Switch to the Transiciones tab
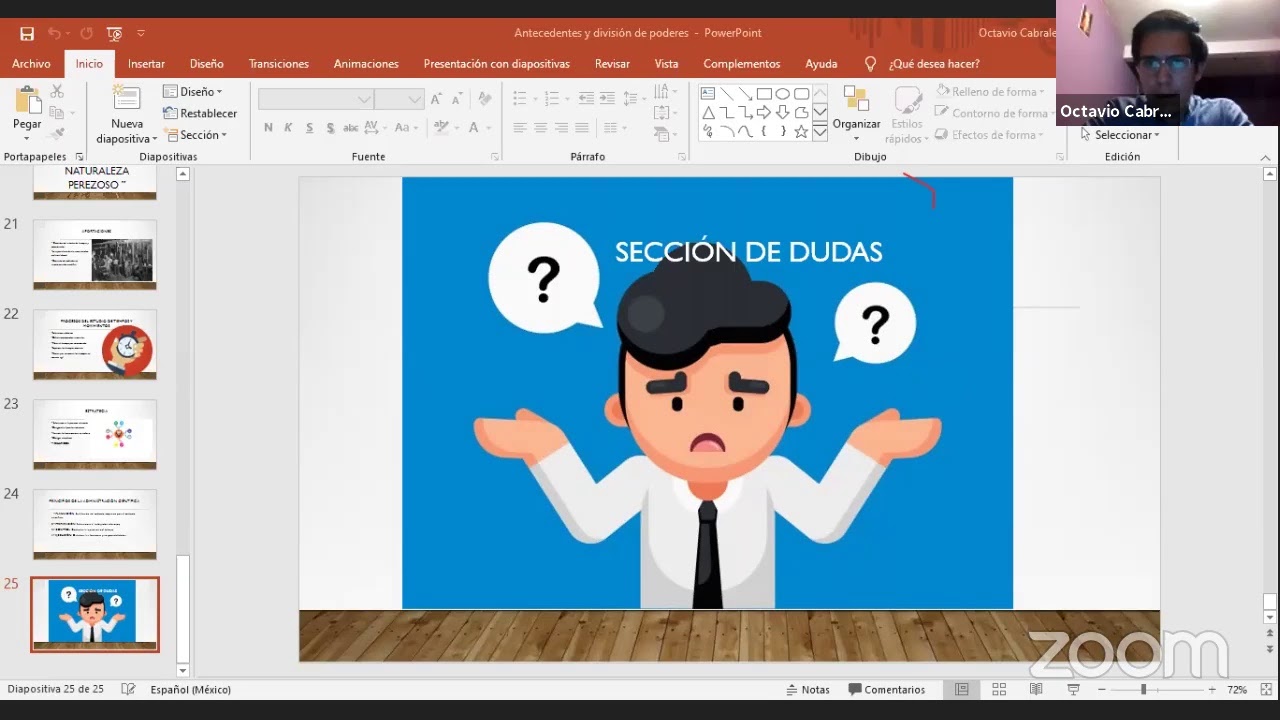This screenshot has height=720, width=1280. [x=279, y=64]
